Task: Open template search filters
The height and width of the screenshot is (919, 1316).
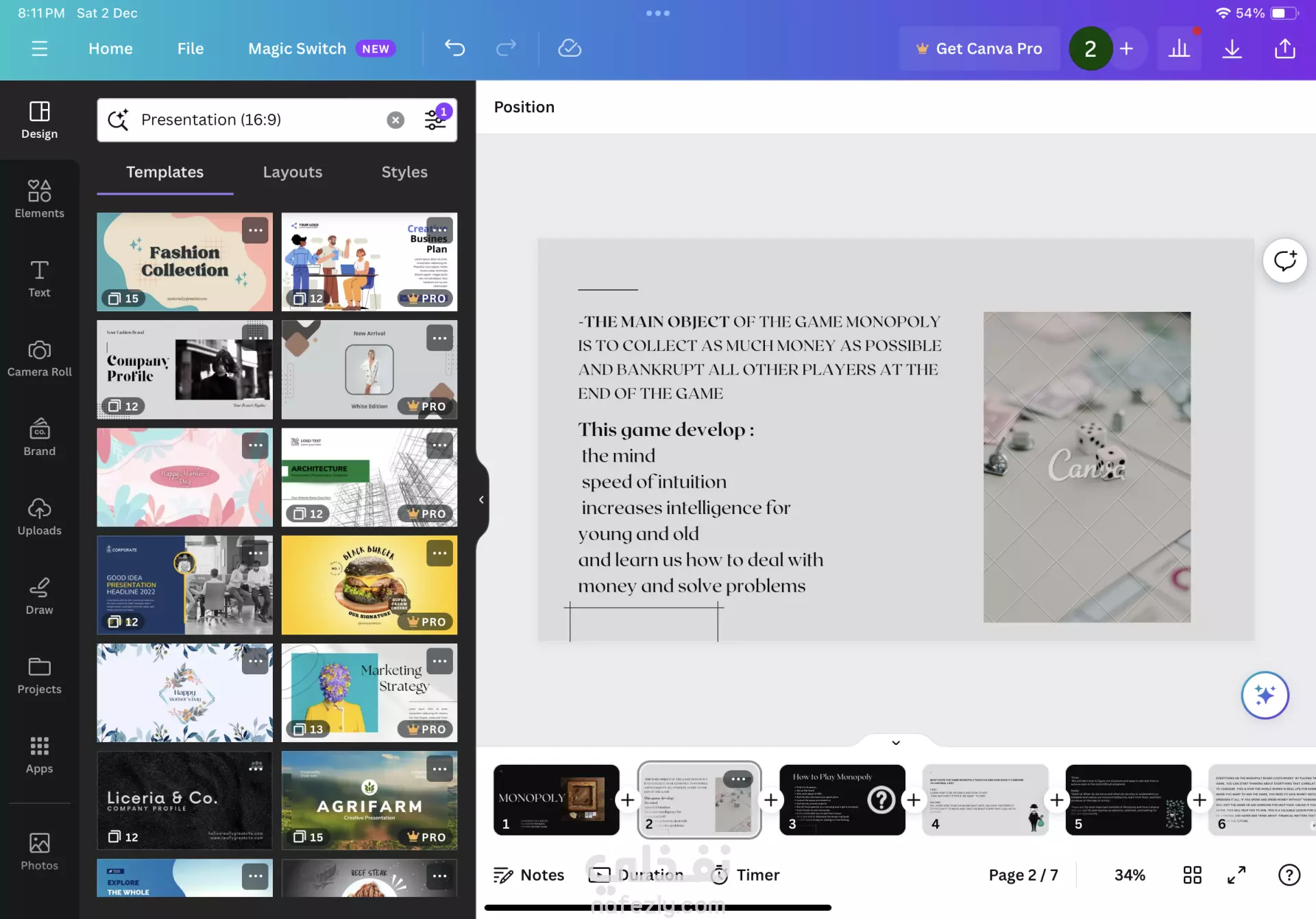Action: click(x=436, y=118)
